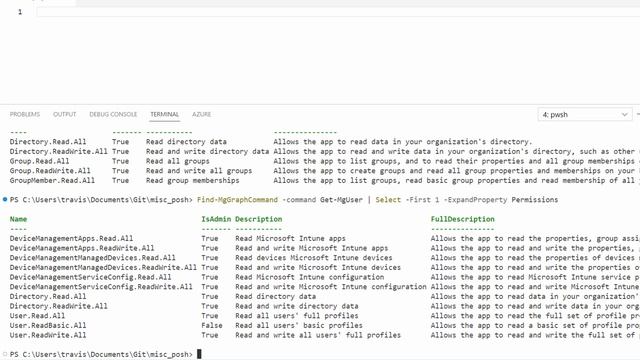640x360 pixels.
Task: Click 'User.ReadWrite.All' row name
Action: coord(48,335)
